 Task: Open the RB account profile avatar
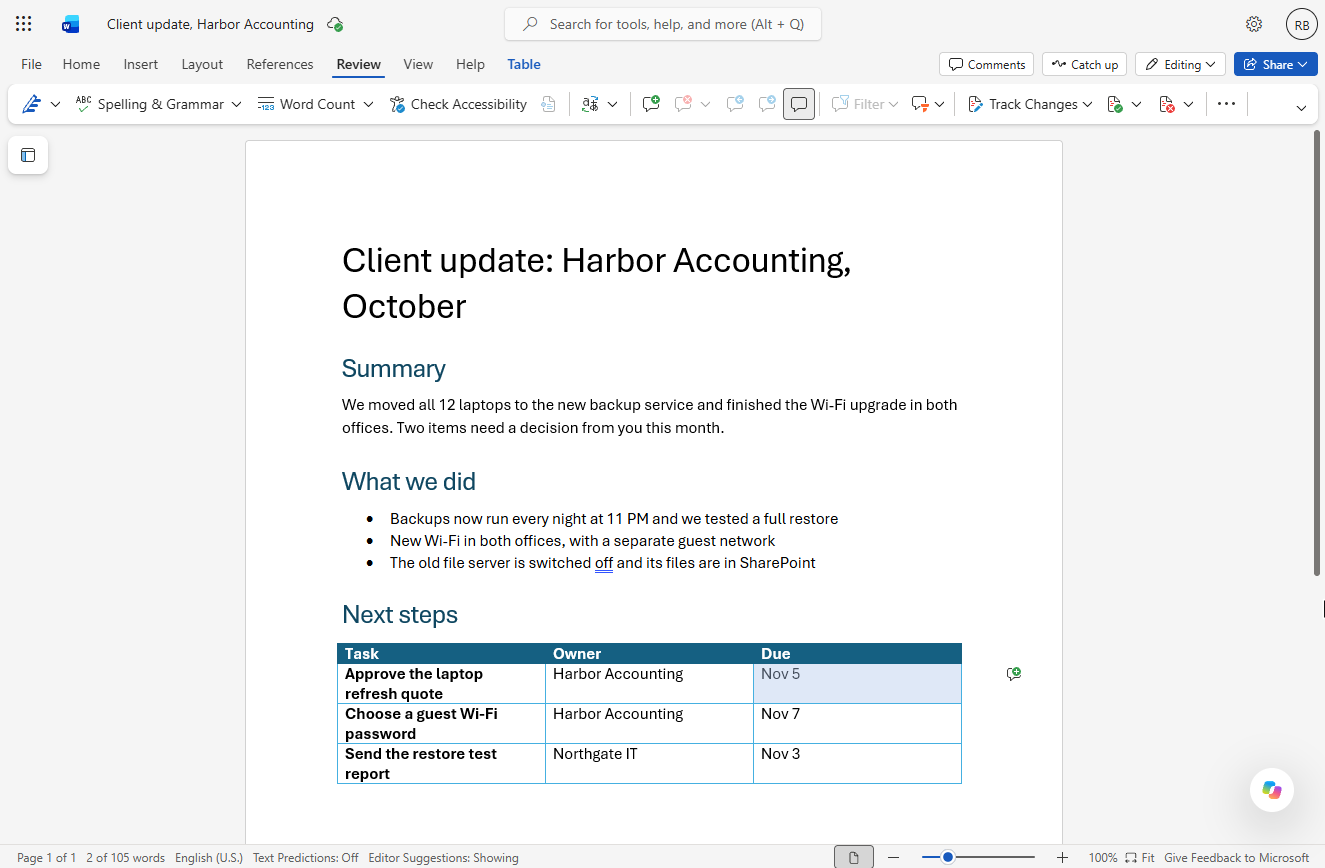1302,24
